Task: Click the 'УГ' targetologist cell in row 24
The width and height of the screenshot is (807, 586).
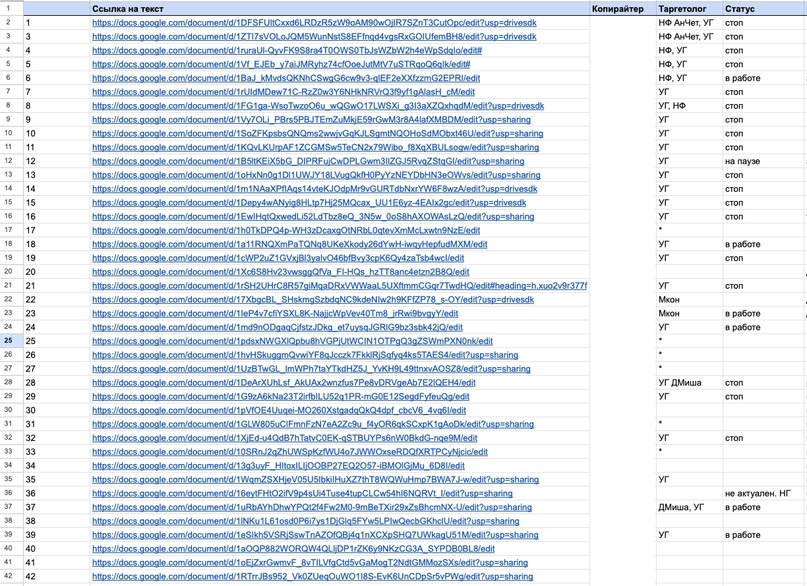Action: 689,327
